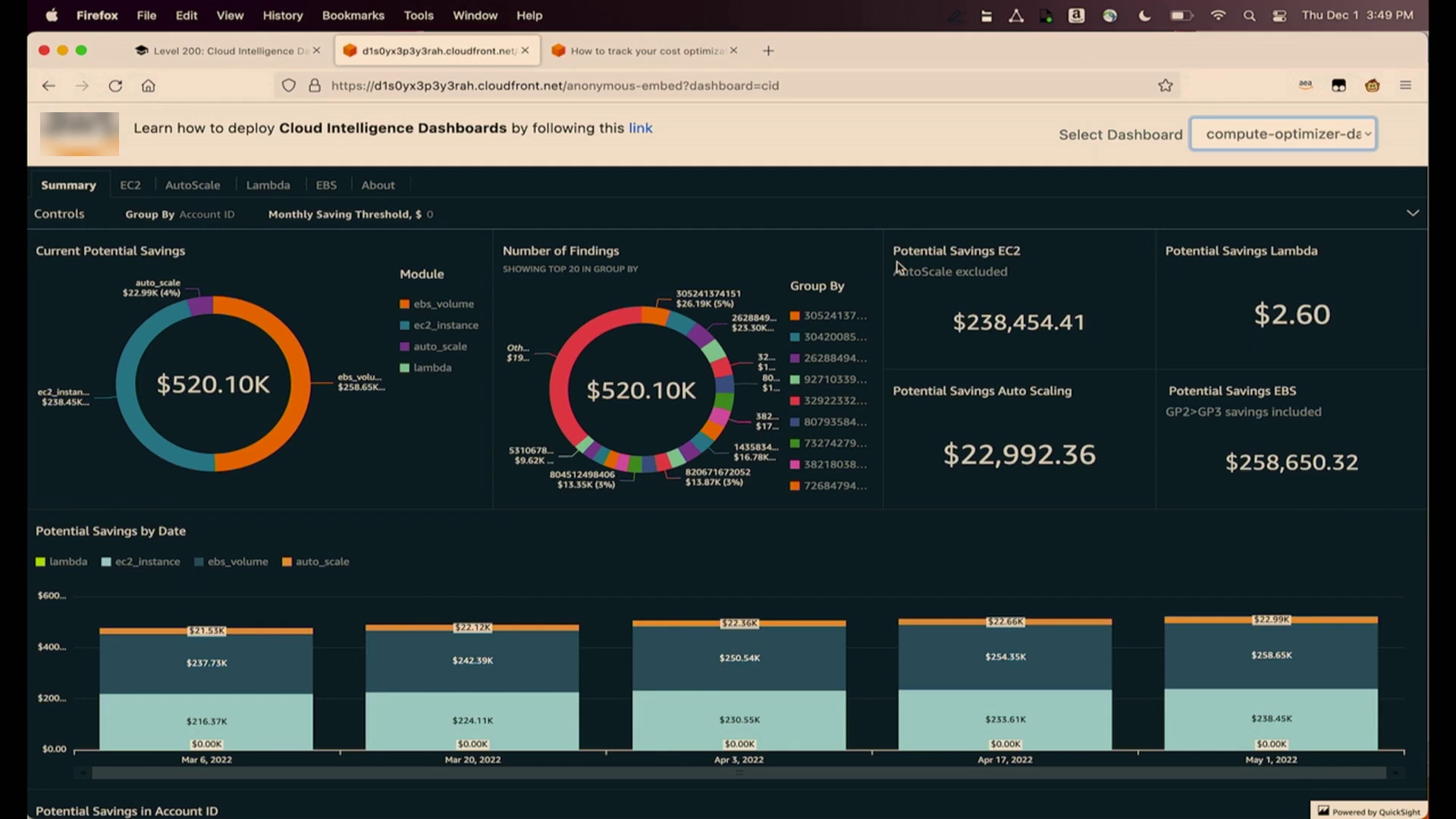Collapse the Controls panel chevron
Viewport: 1456px width, 819px height.
[x=1412, y=213]
